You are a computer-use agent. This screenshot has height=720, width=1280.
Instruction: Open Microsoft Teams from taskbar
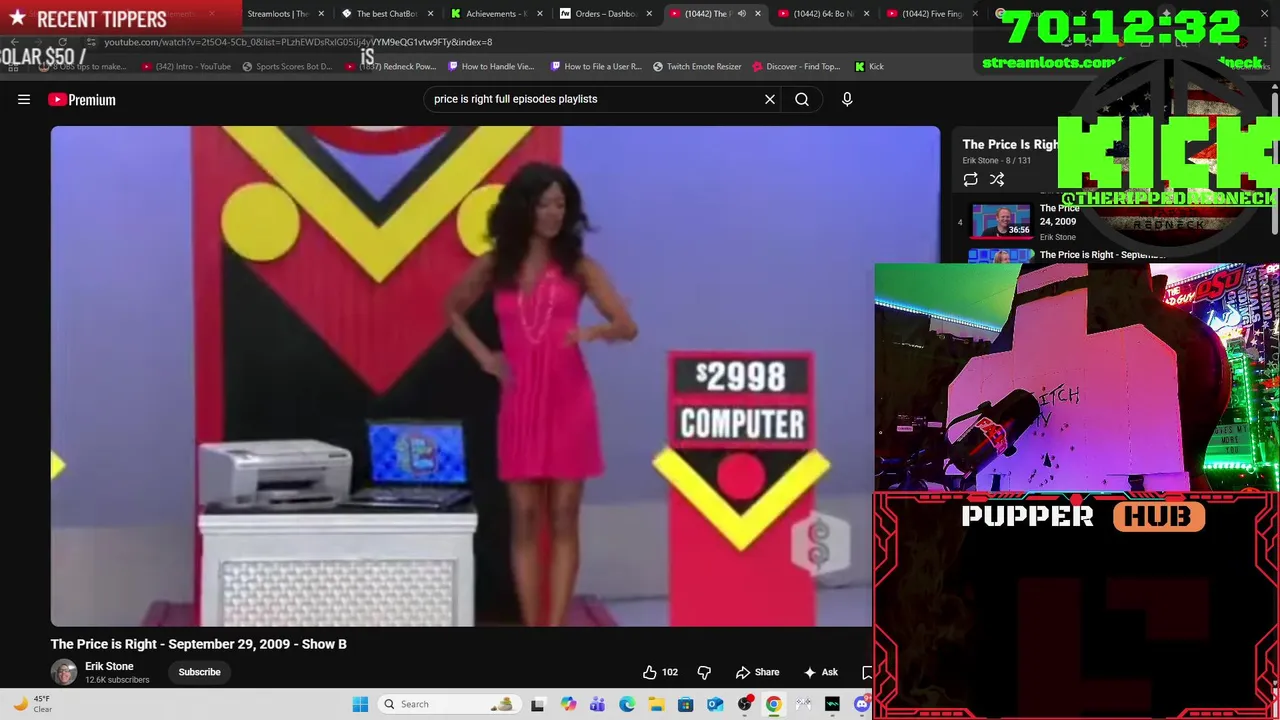pyautogui.click(x=597, y=704)
